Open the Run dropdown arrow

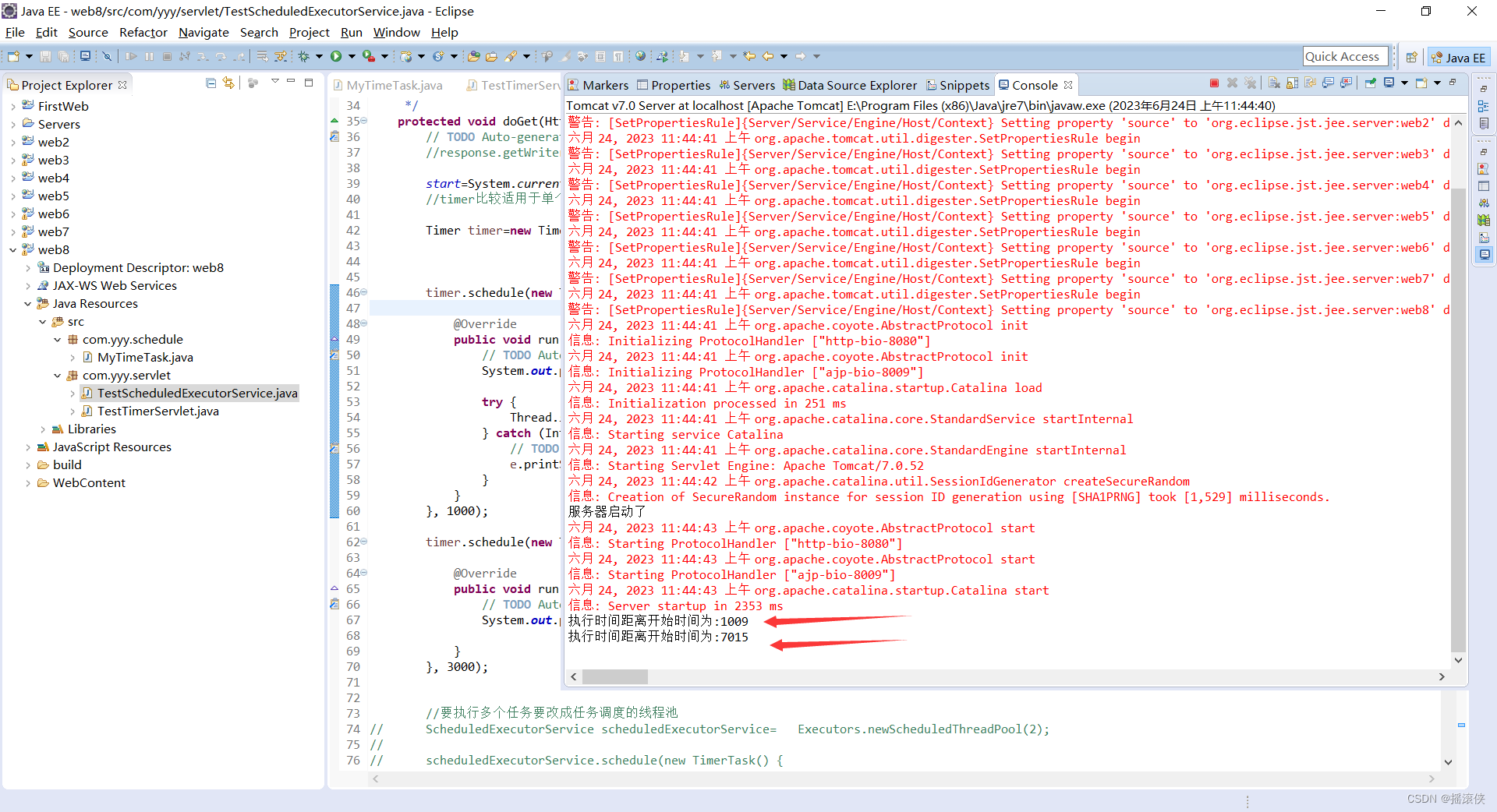point(352,56)
